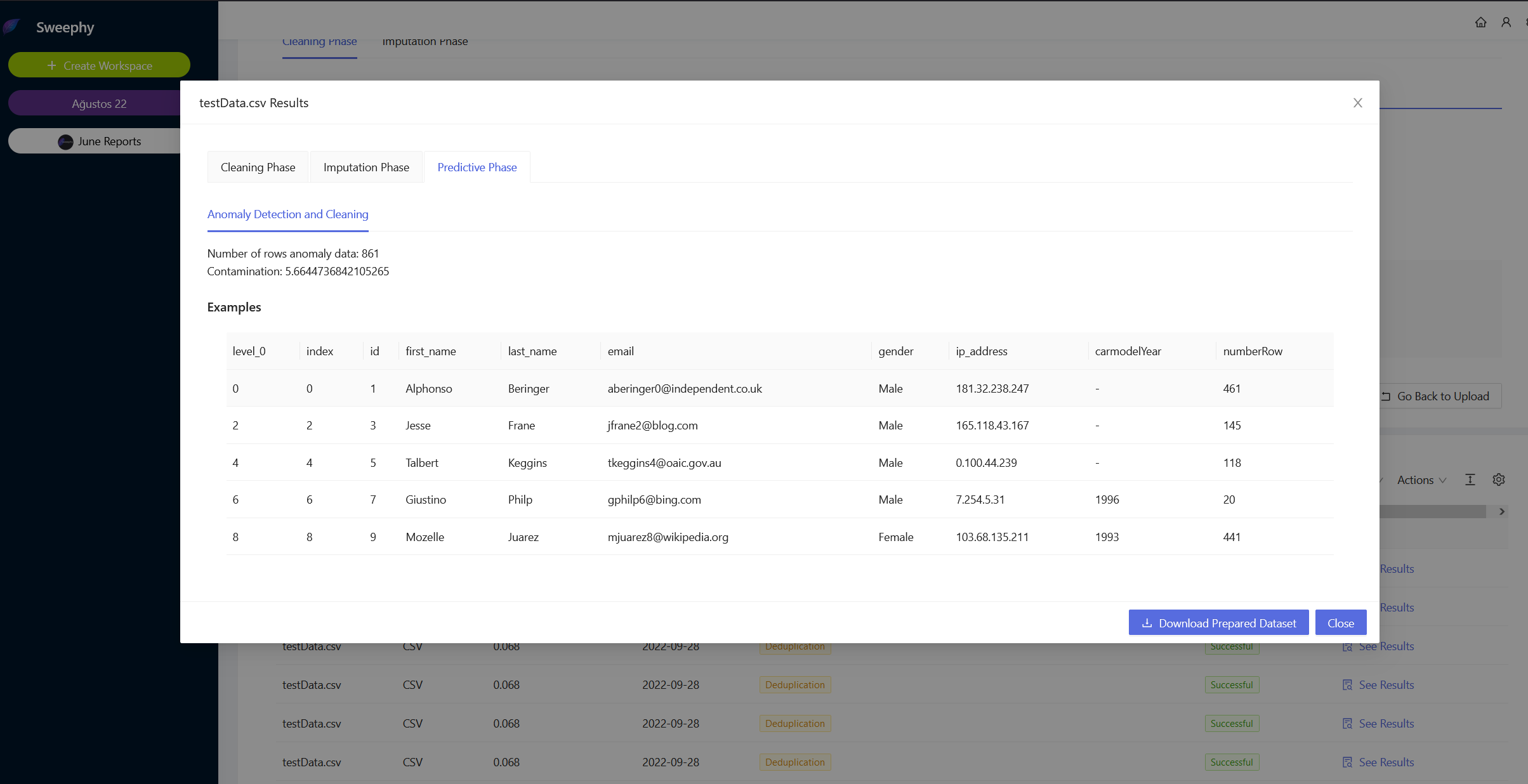Image resolution: width=1528 pixels, height=784 pixels.
Task: Click IP address 103.68.135.211 cell
Action: [1018, 537]
